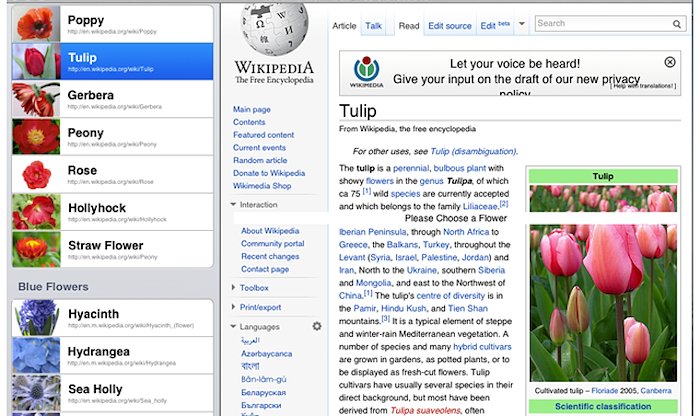Open the Hollyhock entry

pos(112,212)
